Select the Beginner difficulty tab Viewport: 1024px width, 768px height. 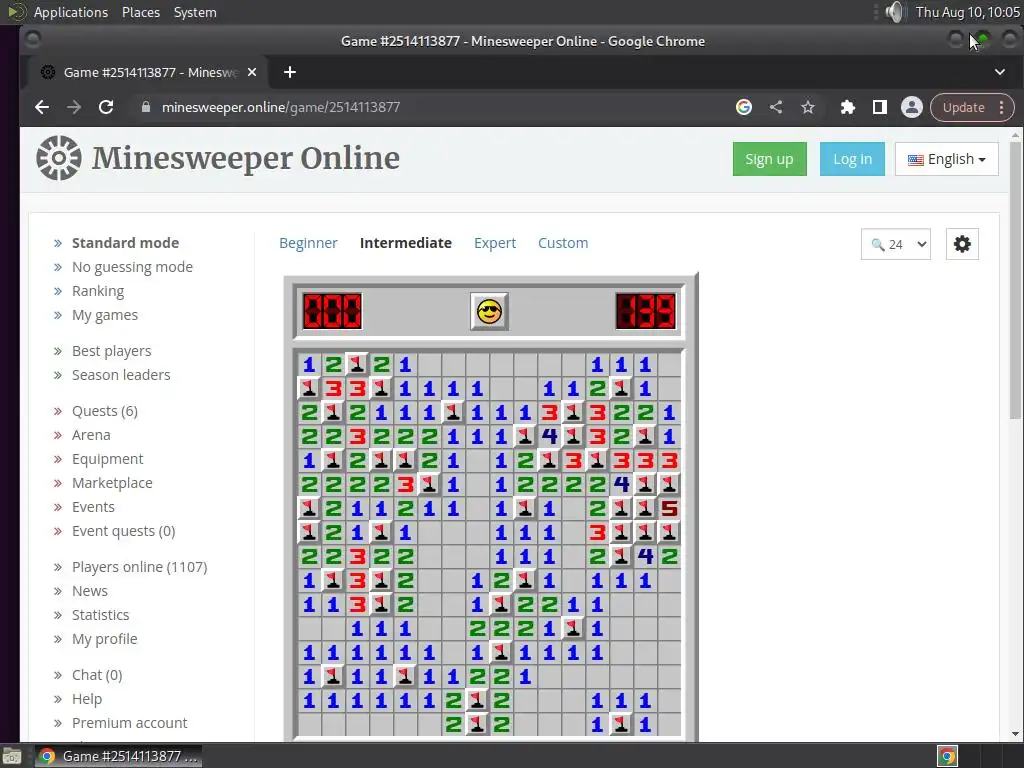click(x=308, y=243)
